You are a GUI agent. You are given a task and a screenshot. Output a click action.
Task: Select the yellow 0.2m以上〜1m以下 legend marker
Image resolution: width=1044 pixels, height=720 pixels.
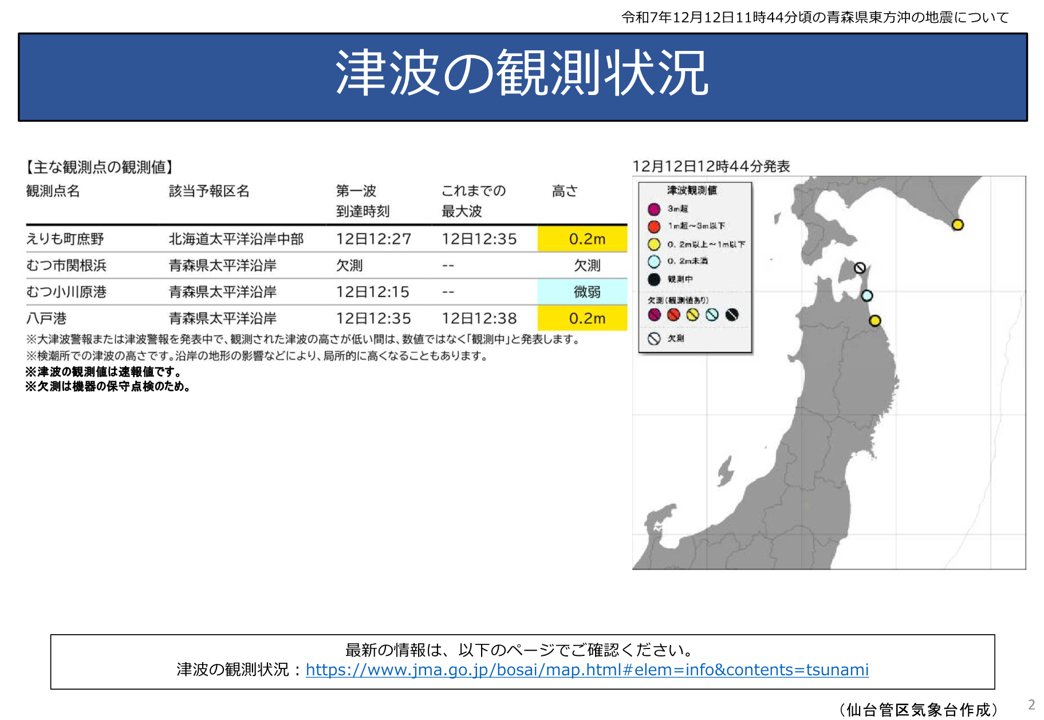pos(653,243)
